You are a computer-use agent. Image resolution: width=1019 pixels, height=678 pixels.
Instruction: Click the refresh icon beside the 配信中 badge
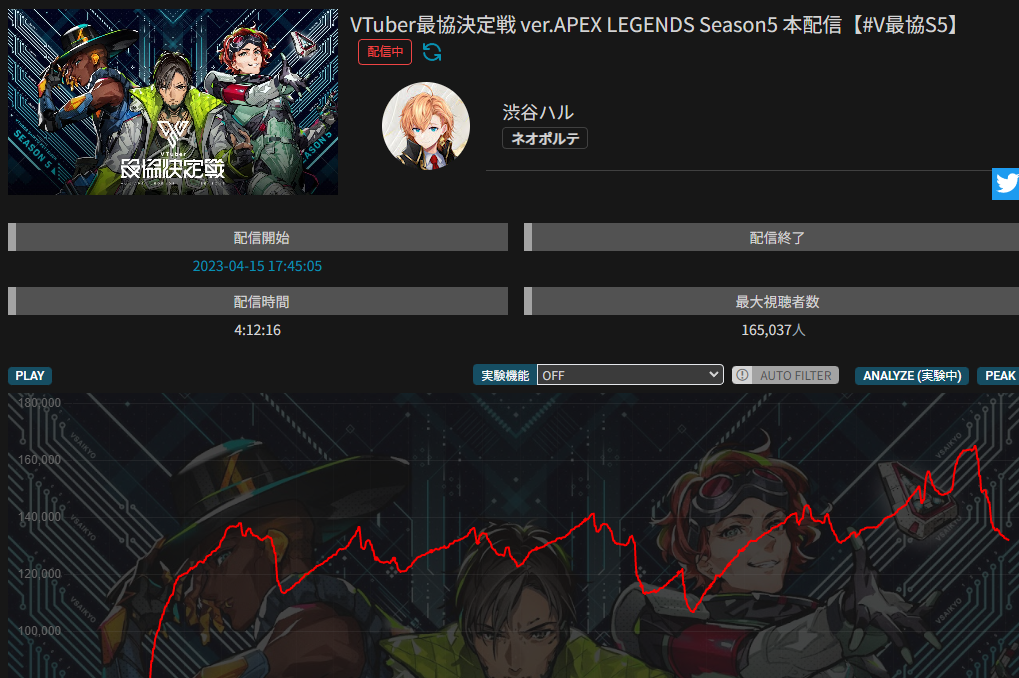coord(432,52)
